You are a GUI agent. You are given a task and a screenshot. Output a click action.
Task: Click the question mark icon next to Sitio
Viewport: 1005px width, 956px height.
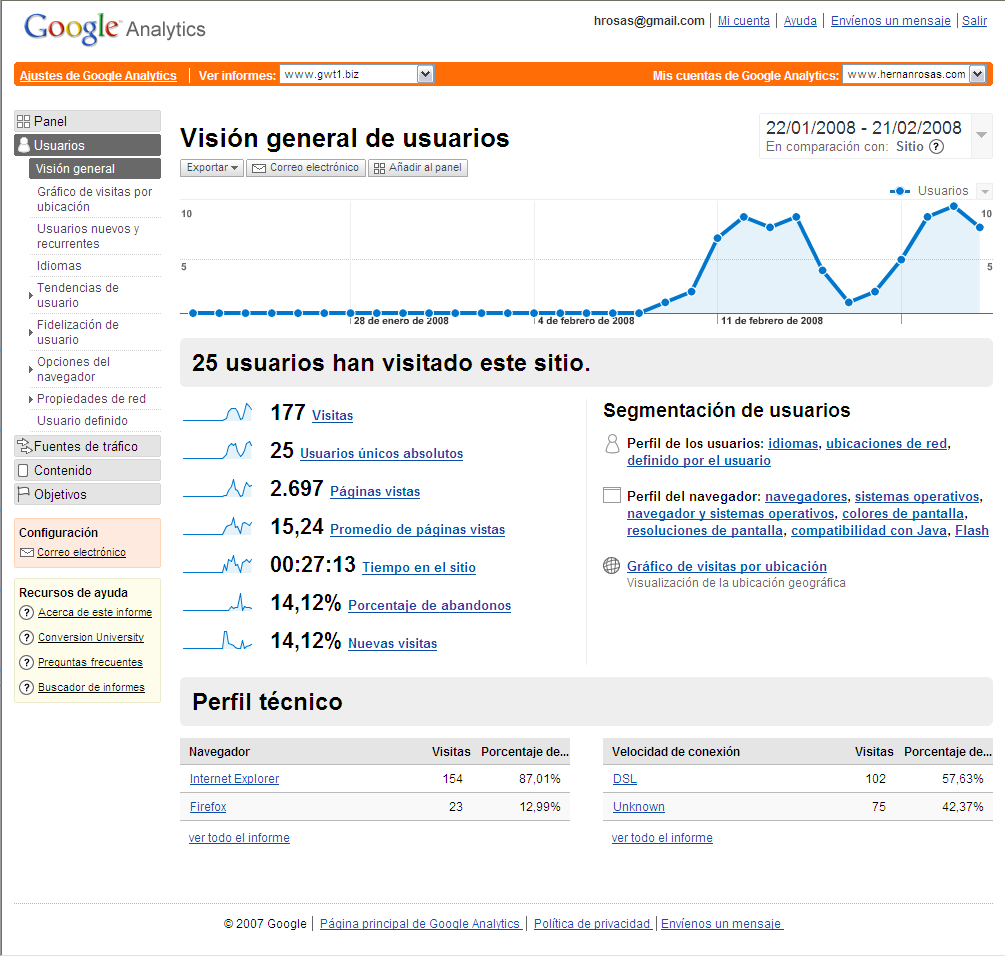pyautogui.click(x=936, y=147)
